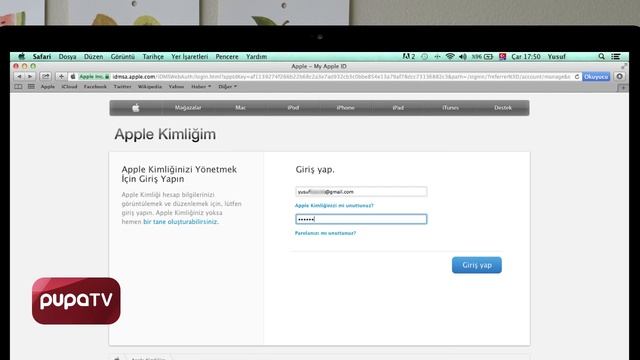Click the password input field
This screenshot has width=640, height=360.
(361, 219)
